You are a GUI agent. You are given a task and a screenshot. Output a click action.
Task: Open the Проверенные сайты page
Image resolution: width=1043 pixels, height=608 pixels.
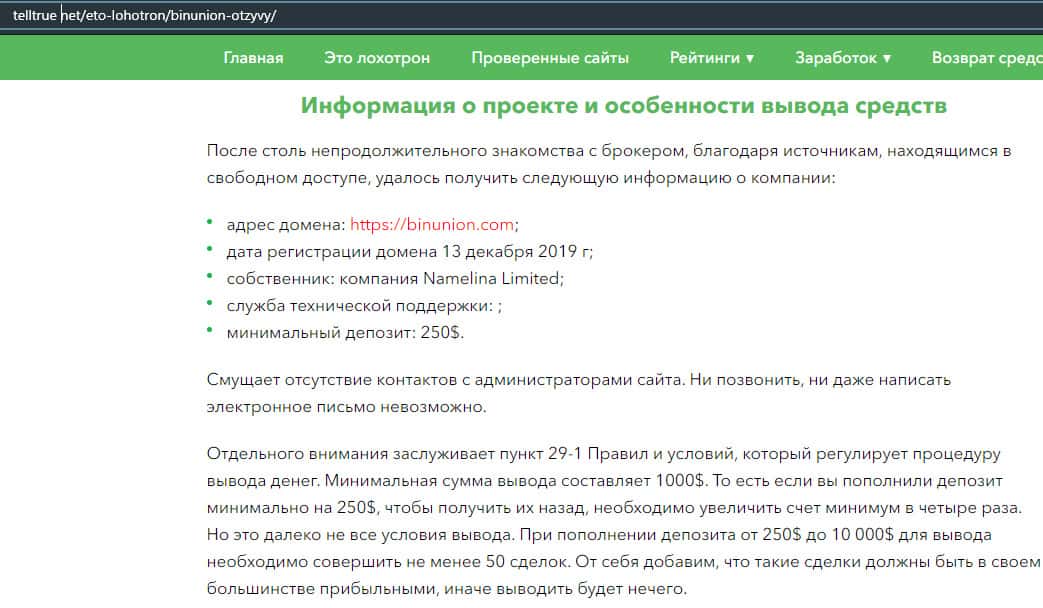pos(550,58)
